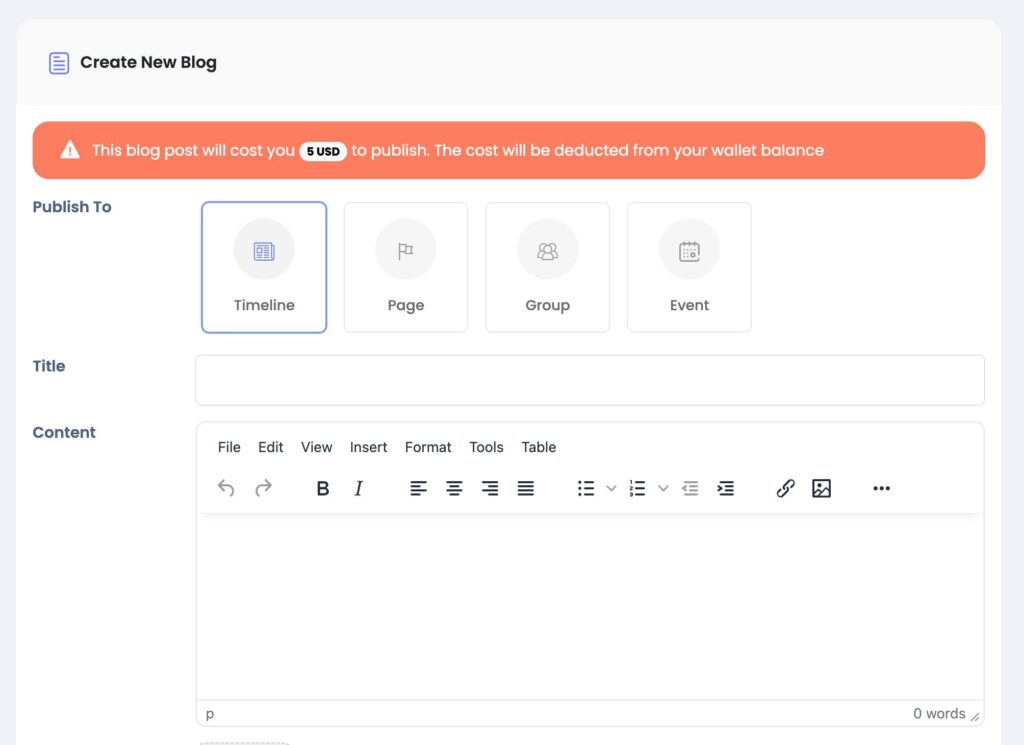The image size is (1024, 745).
Task: Align text to the left
Action: (x=418, y=488)
